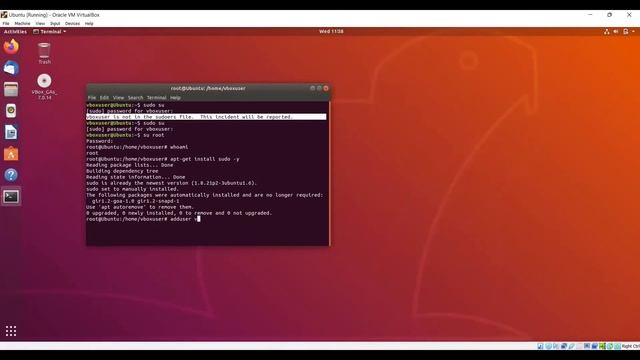The image size is (640, 360).
Task: Open VirtualBox Help menu
Action: (89, 24)
